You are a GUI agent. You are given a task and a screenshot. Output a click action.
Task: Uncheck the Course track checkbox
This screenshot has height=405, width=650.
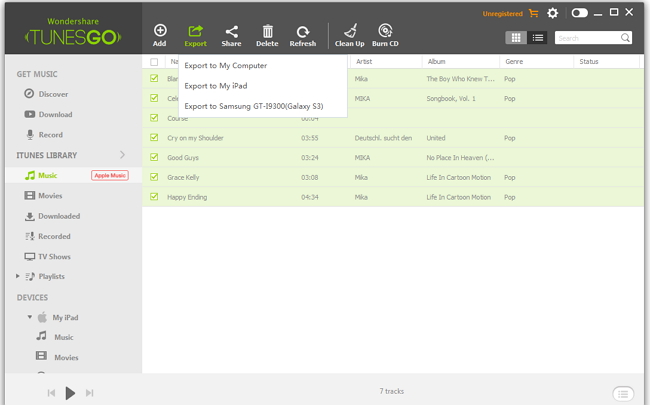[154, 118]
